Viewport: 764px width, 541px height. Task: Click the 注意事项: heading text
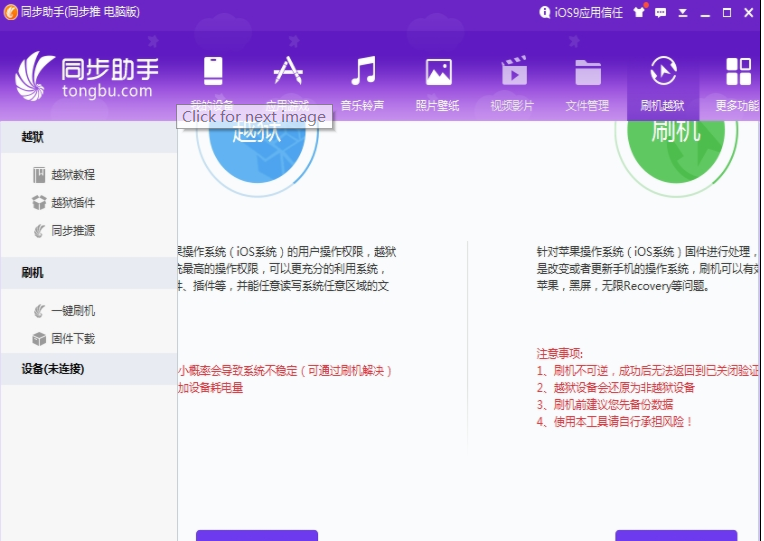coord(560,353)
